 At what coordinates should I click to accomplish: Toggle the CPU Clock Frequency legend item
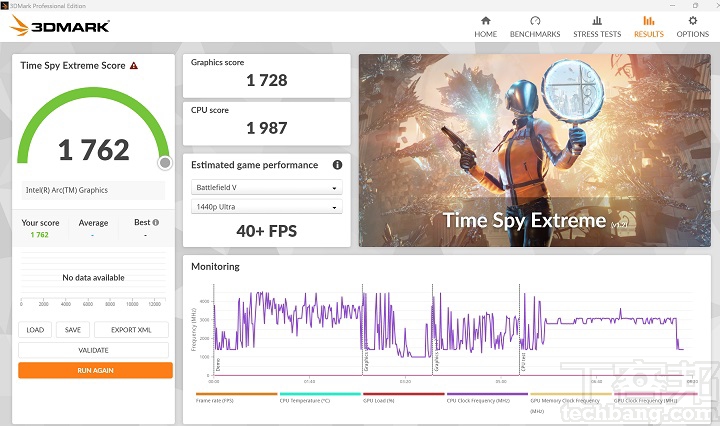(487, 398)
